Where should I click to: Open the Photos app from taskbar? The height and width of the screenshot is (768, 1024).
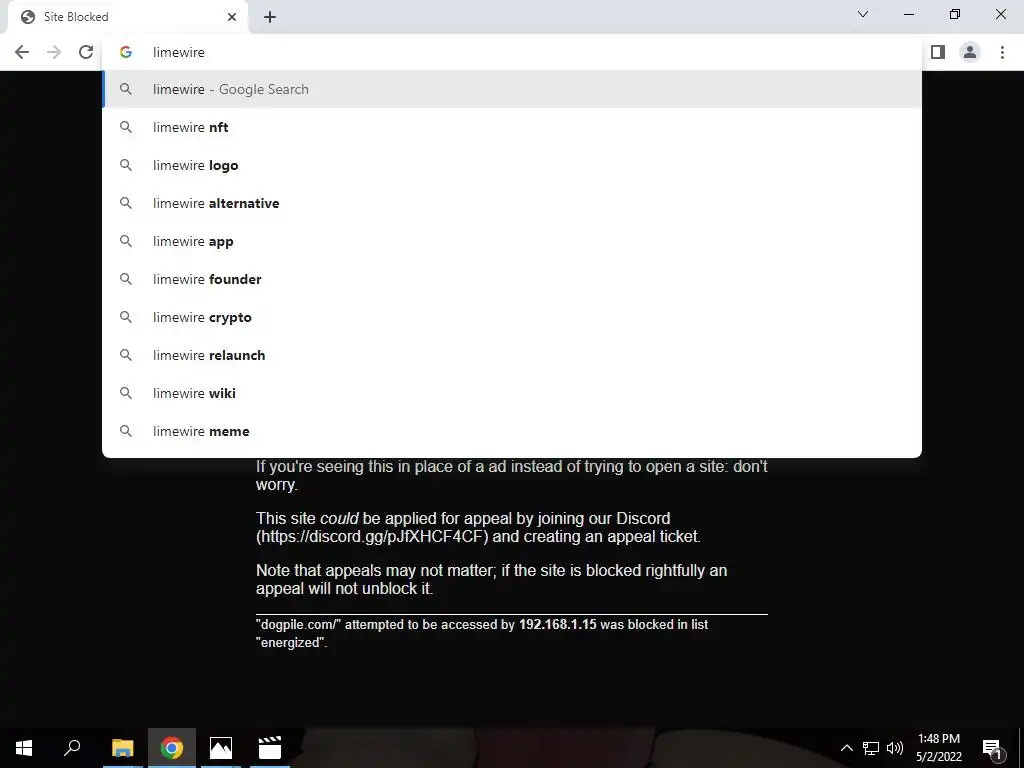tap(221, 748)
